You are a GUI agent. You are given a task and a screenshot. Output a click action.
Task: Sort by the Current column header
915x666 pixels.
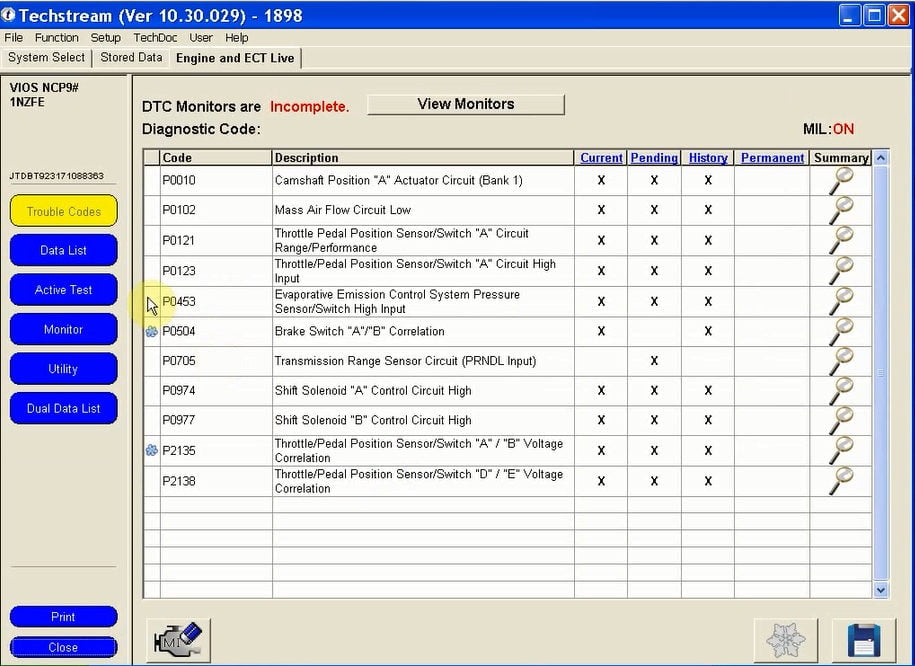coord(601,158)
